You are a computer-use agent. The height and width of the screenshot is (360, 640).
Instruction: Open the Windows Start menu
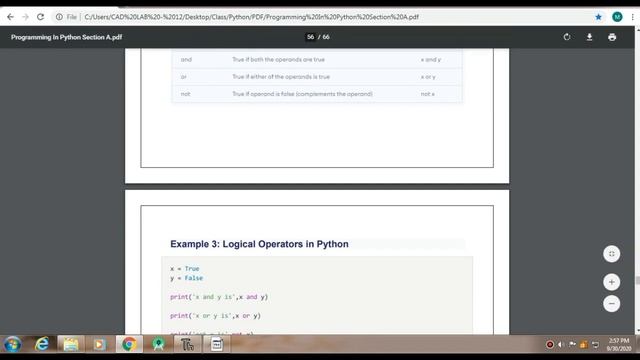click(12, 344)
